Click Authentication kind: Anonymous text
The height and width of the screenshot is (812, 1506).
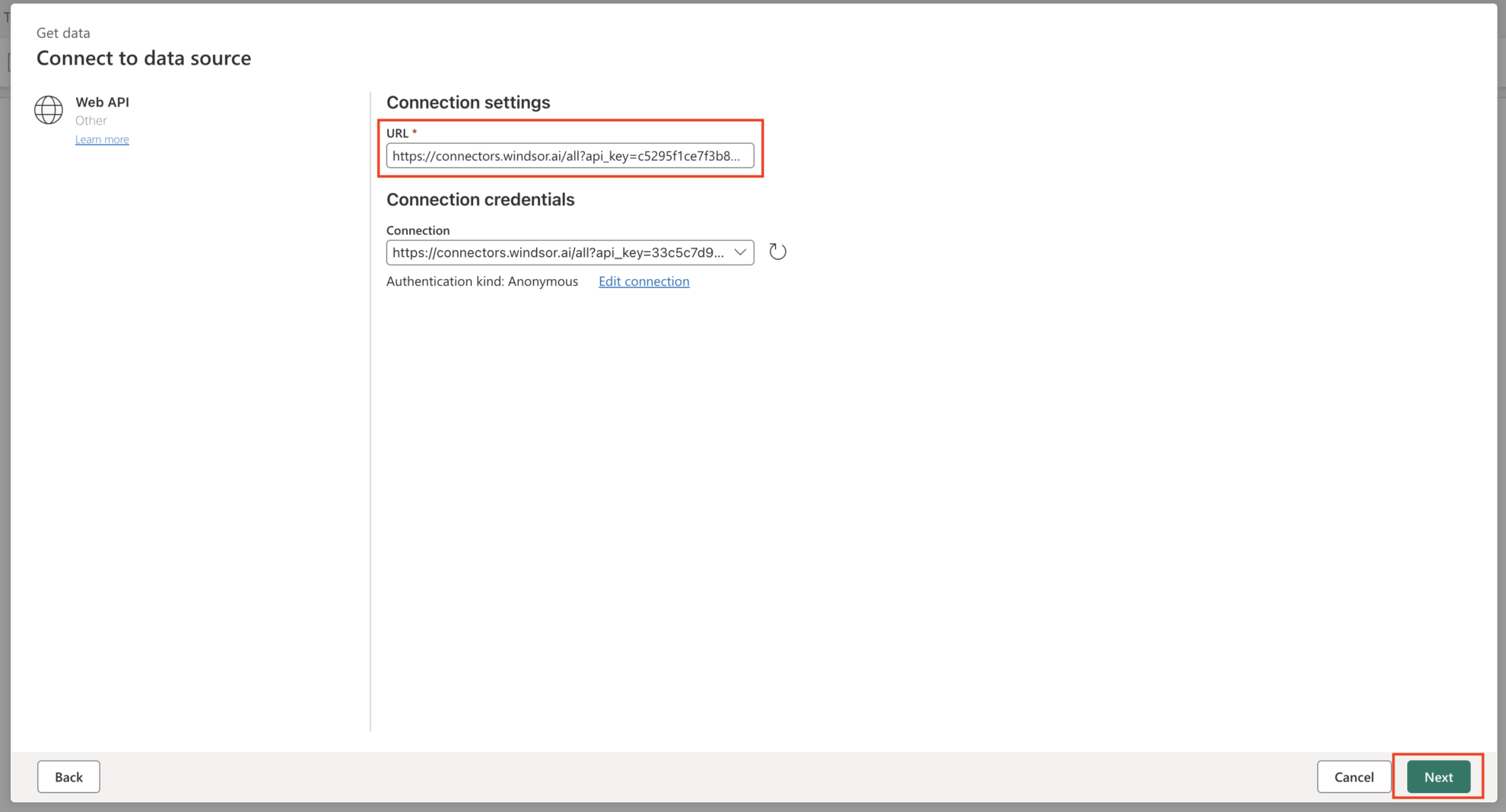coord(481,281)
